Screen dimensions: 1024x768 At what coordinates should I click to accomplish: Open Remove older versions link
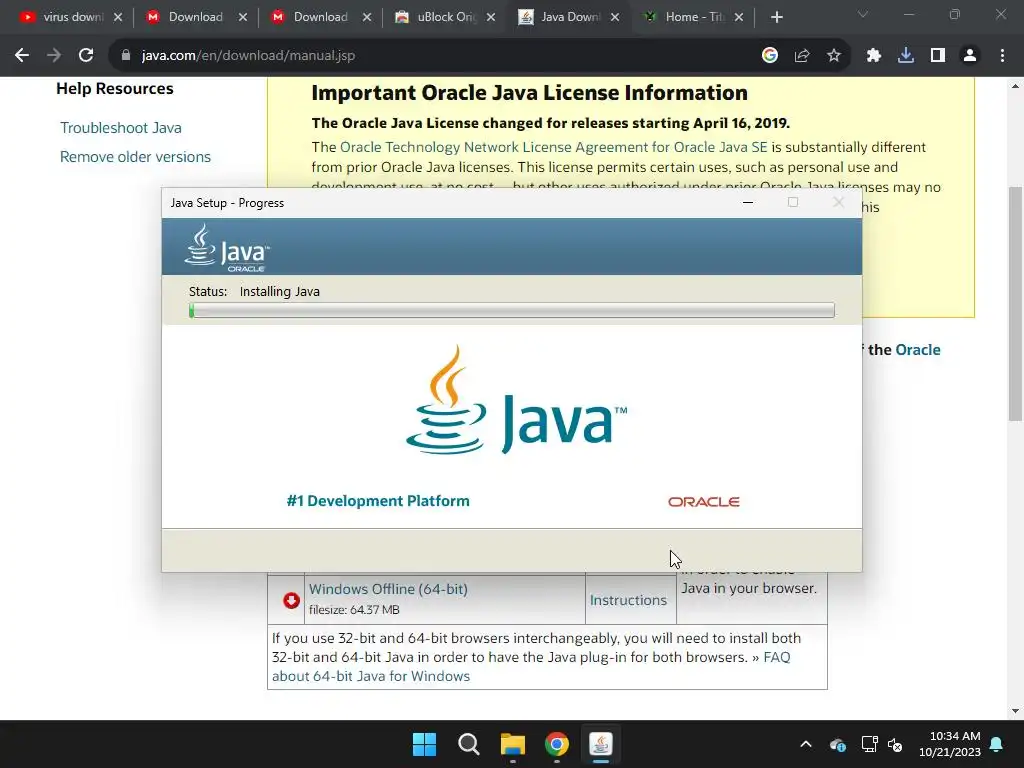(x=135, y=157)
